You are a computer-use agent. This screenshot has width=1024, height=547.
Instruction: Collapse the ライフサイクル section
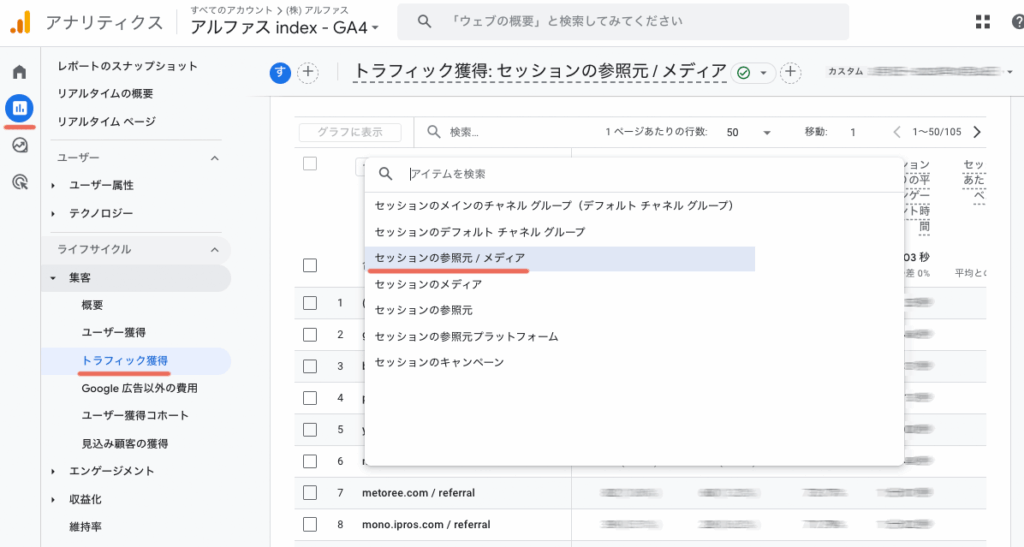point(214,250)
